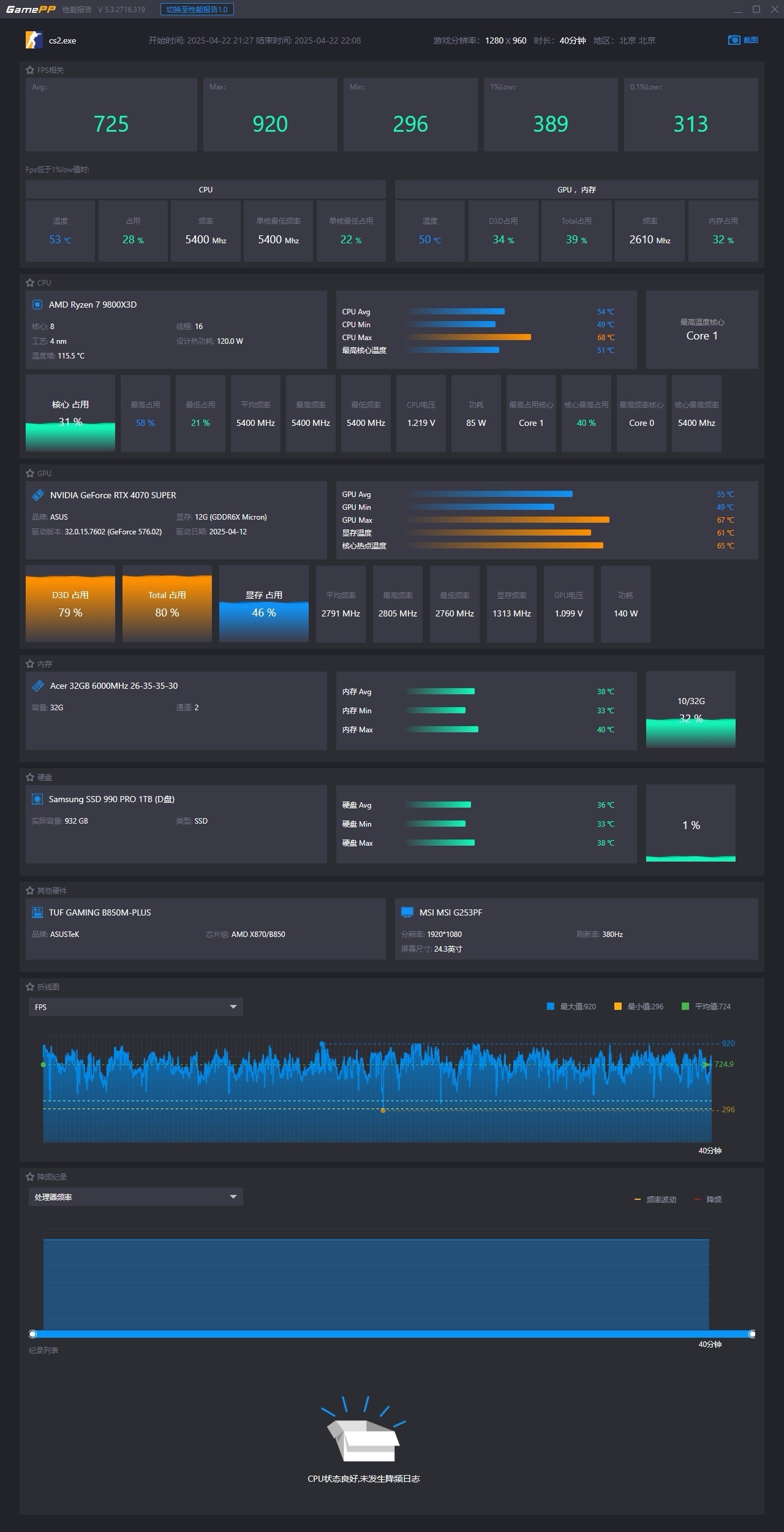Open the 处理器频率 dropdown
The width and height of the screenshot is (784, 1532).
136,1197
